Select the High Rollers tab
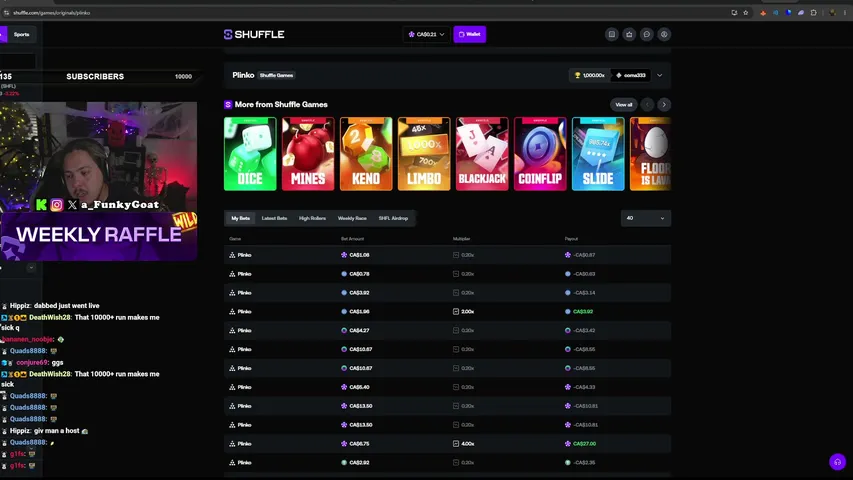 (312, 218)
